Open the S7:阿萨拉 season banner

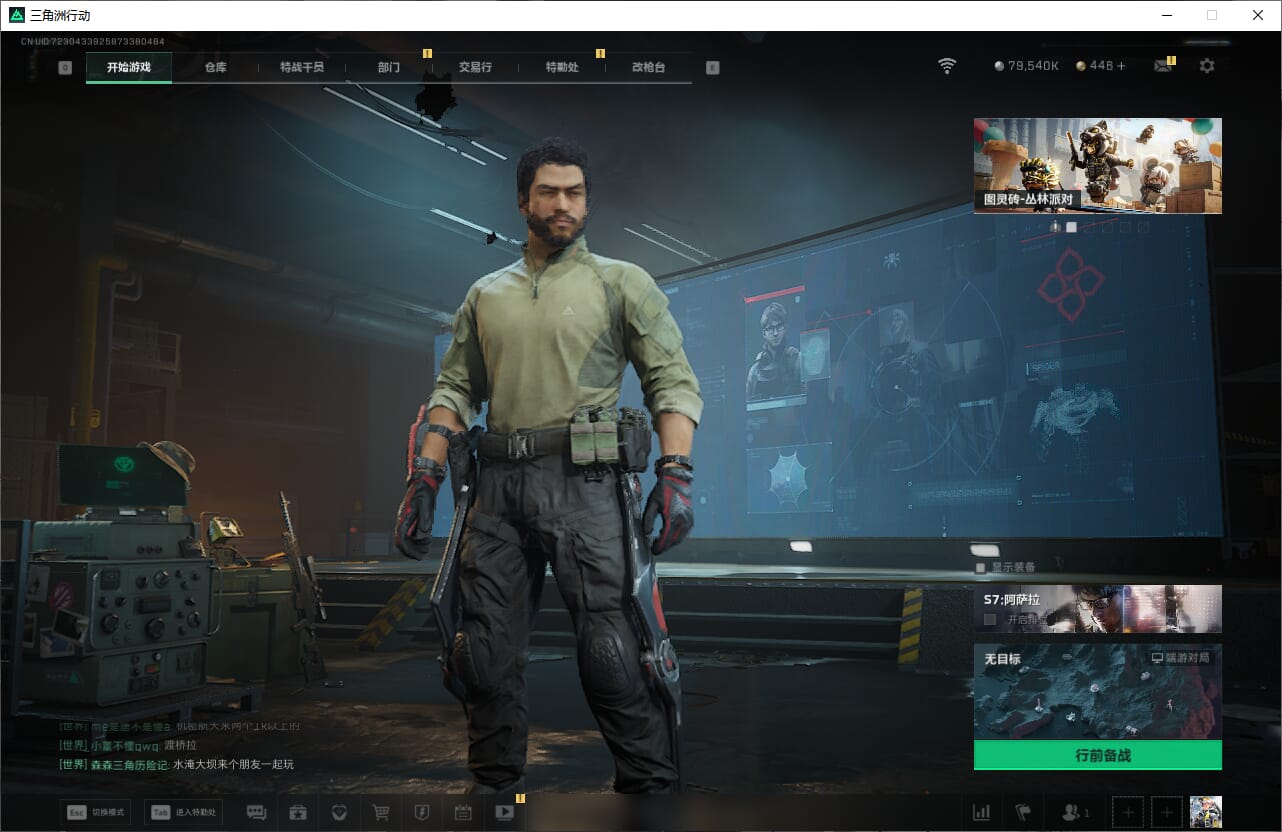click(x=1098, y=609)
